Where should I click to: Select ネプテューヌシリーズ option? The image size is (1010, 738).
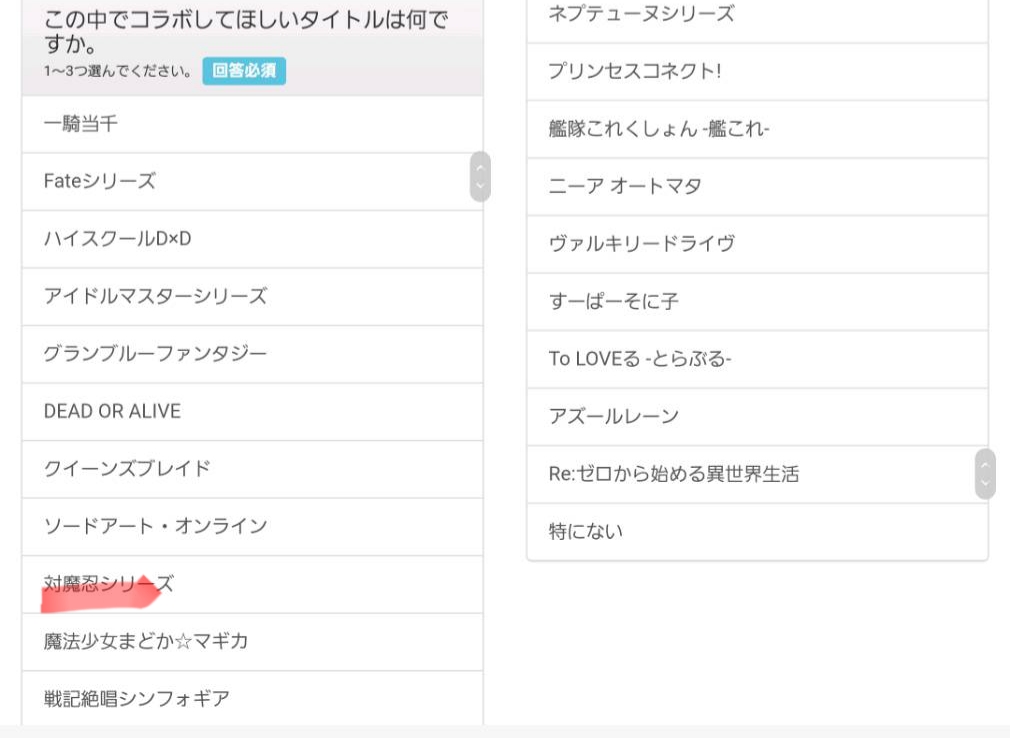[757, 15]
